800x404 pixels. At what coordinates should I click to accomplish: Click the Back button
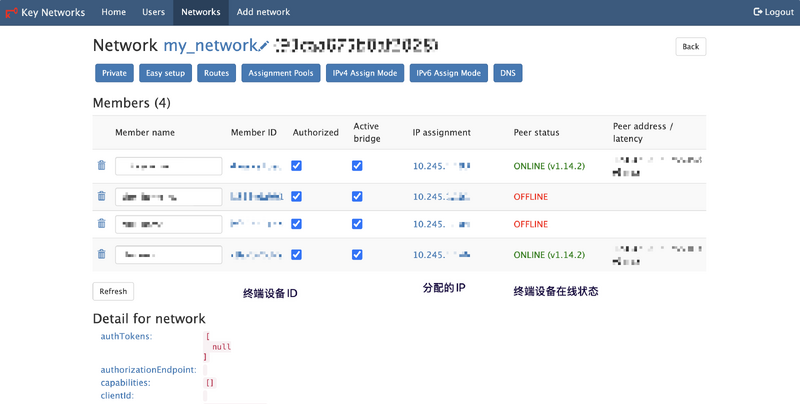tap(690, 46)
